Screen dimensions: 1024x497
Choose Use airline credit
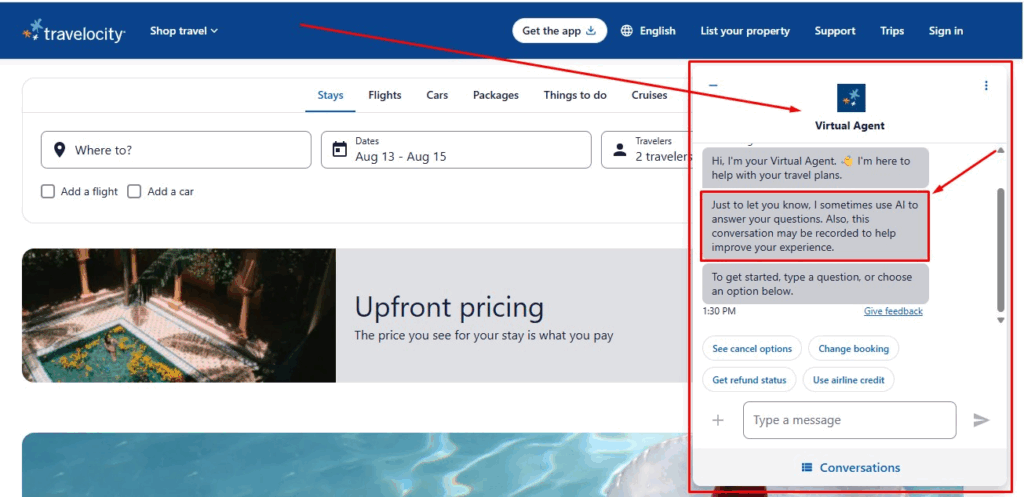(x=848, y=379)
